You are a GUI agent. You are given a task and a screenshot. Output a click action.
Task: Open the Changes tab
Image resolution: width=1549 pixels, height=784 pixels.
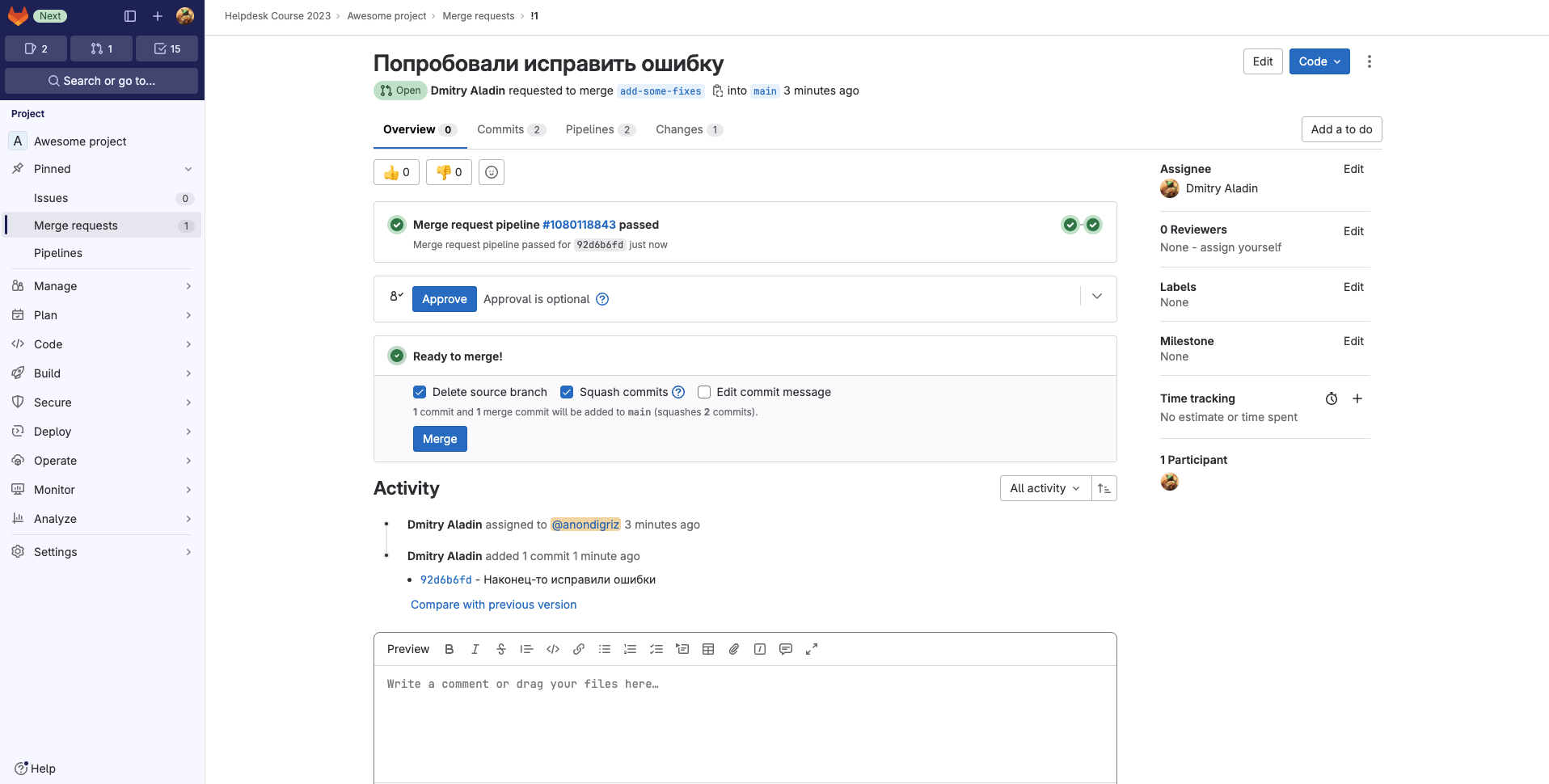pos(679,129)
